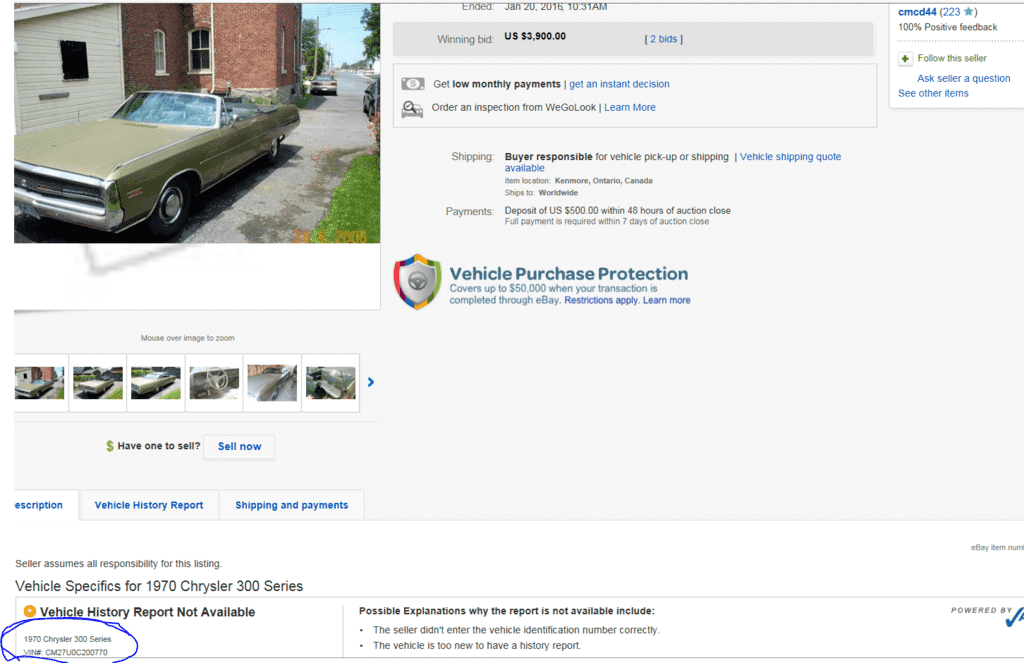The height and width of the screenshot is (663, 1024).
Task: Click the orange Vehicle History Report warning icon
Action: click(x=30, y=612)
